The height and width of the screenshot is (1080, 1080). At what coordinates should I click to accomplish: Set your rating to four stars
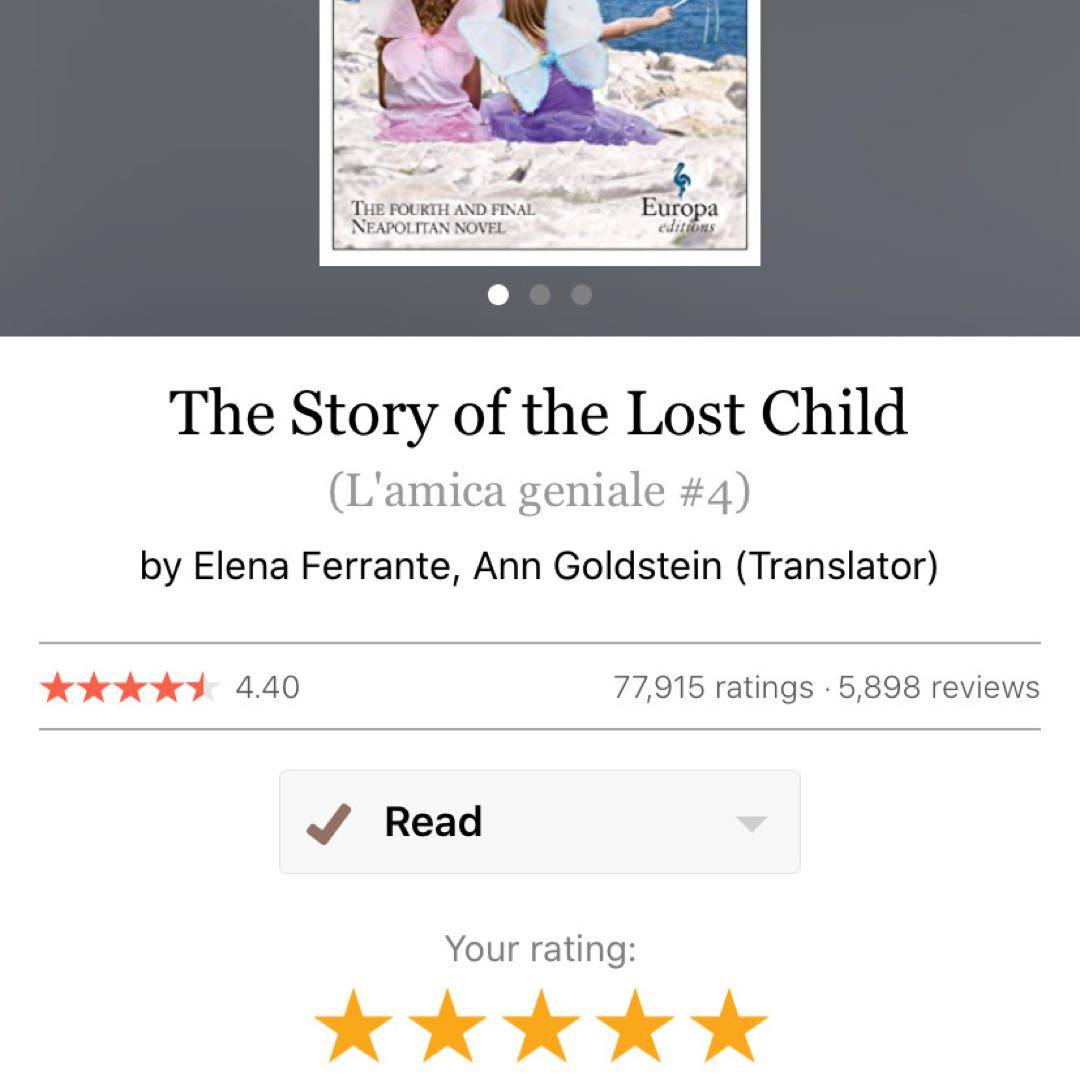coord(634,1026)
